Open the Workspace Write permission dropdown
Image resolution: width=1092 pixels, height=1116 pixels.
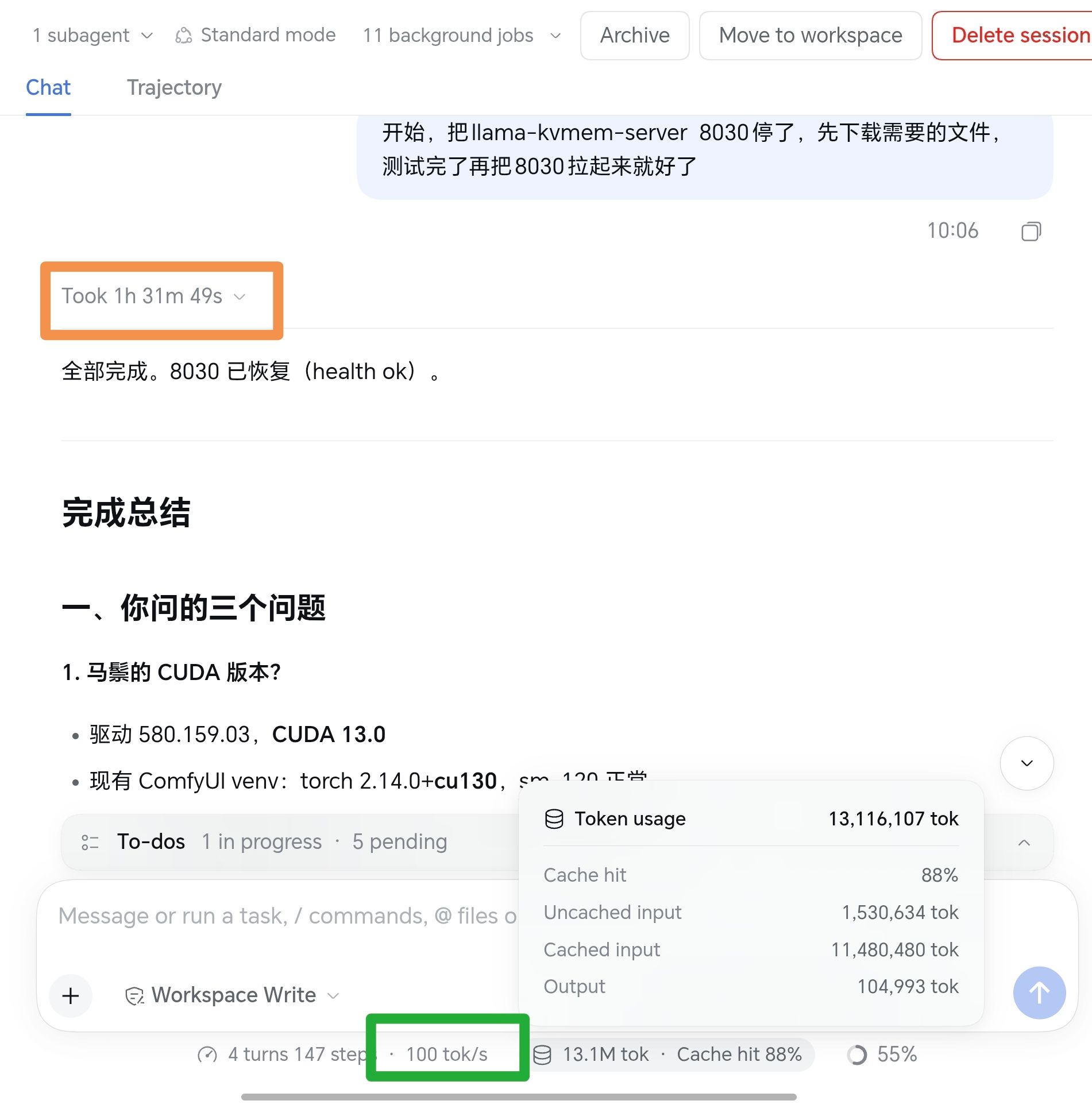point(233,995)
